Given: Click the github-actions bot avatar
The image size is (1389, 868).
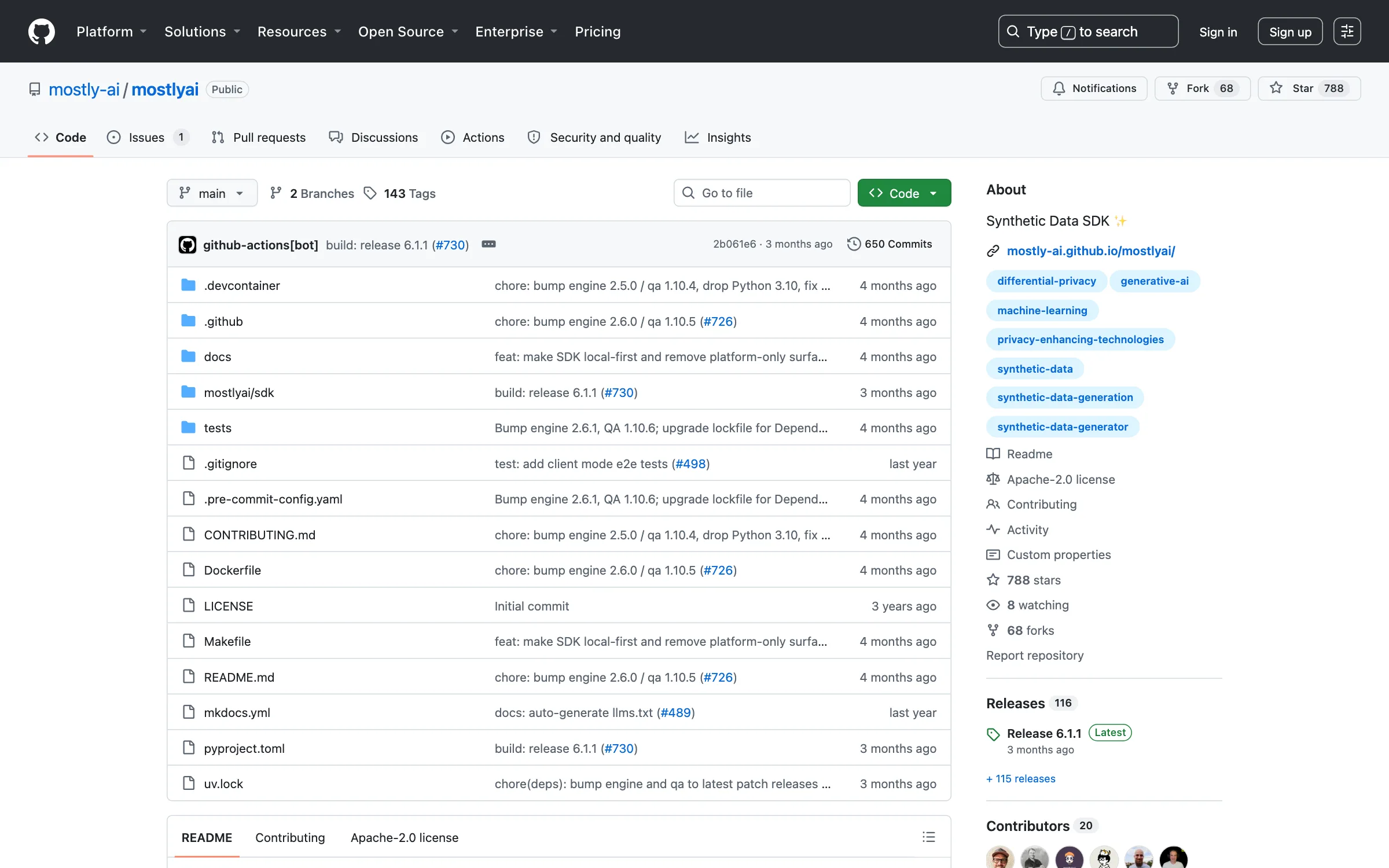Looking at the screenshot, I should pos(188,245).
